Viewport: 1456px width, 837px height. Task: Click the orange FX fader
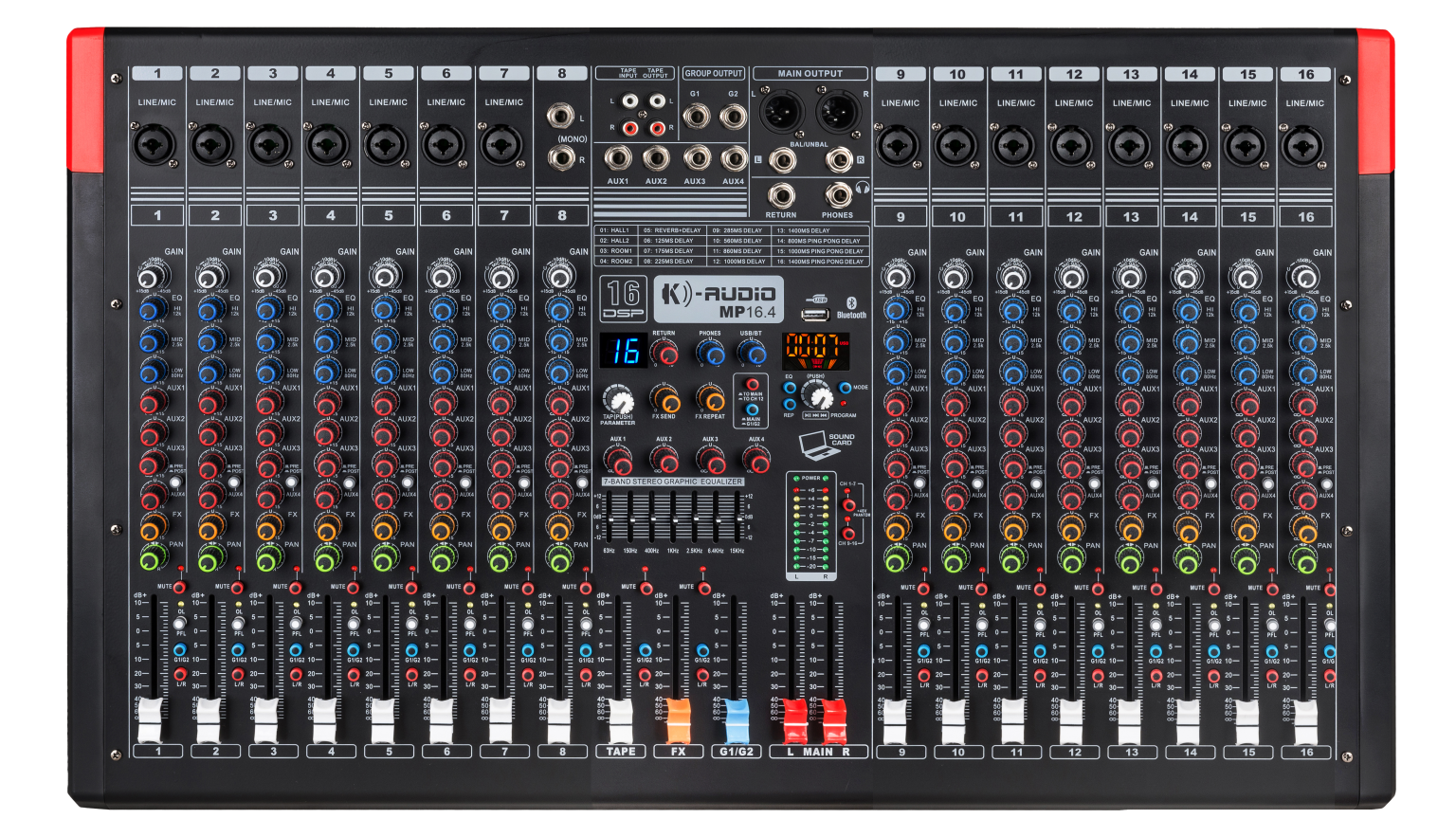click(x=679, y=720)
